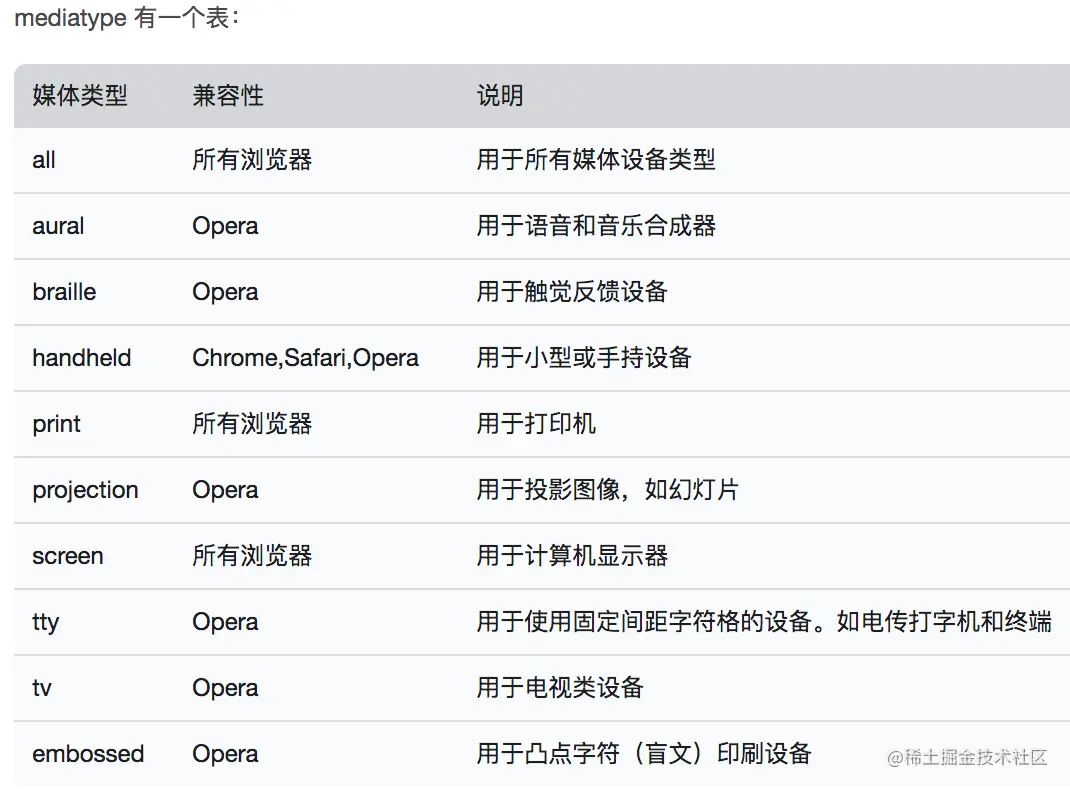The width and height of the screenshot is (1070, 790).
Task: Select the "tv" media type cell
Action: [42, 688]
